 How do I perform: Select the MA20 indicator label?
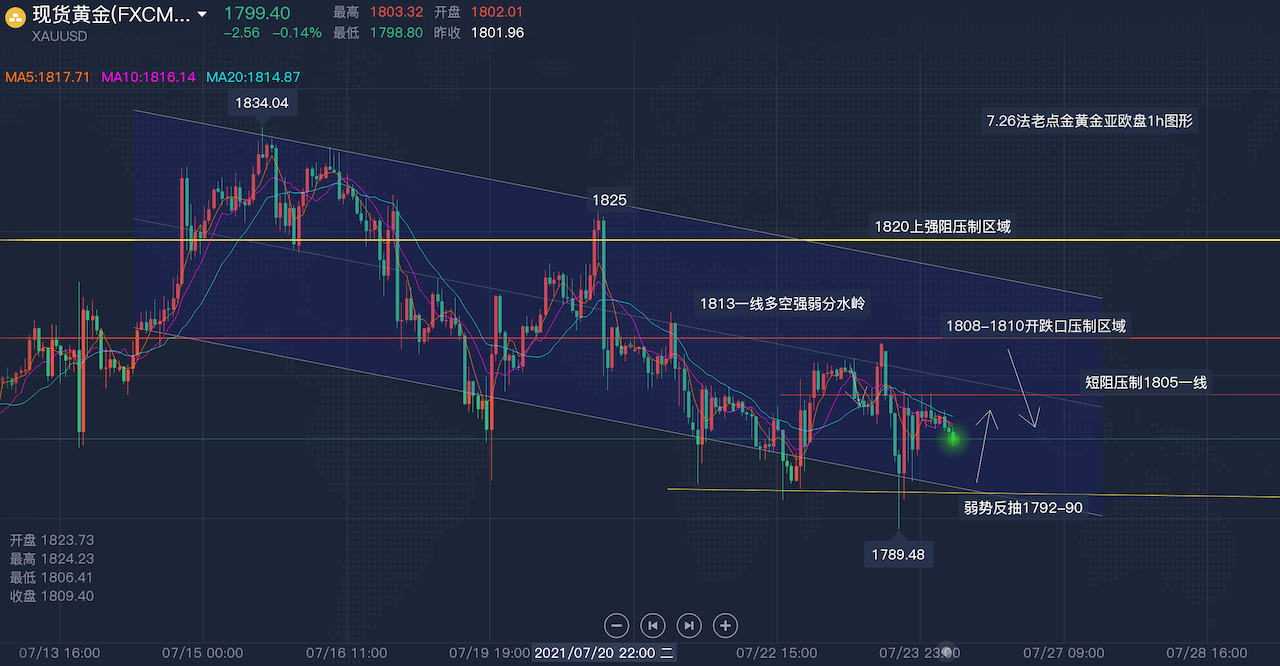253,77
